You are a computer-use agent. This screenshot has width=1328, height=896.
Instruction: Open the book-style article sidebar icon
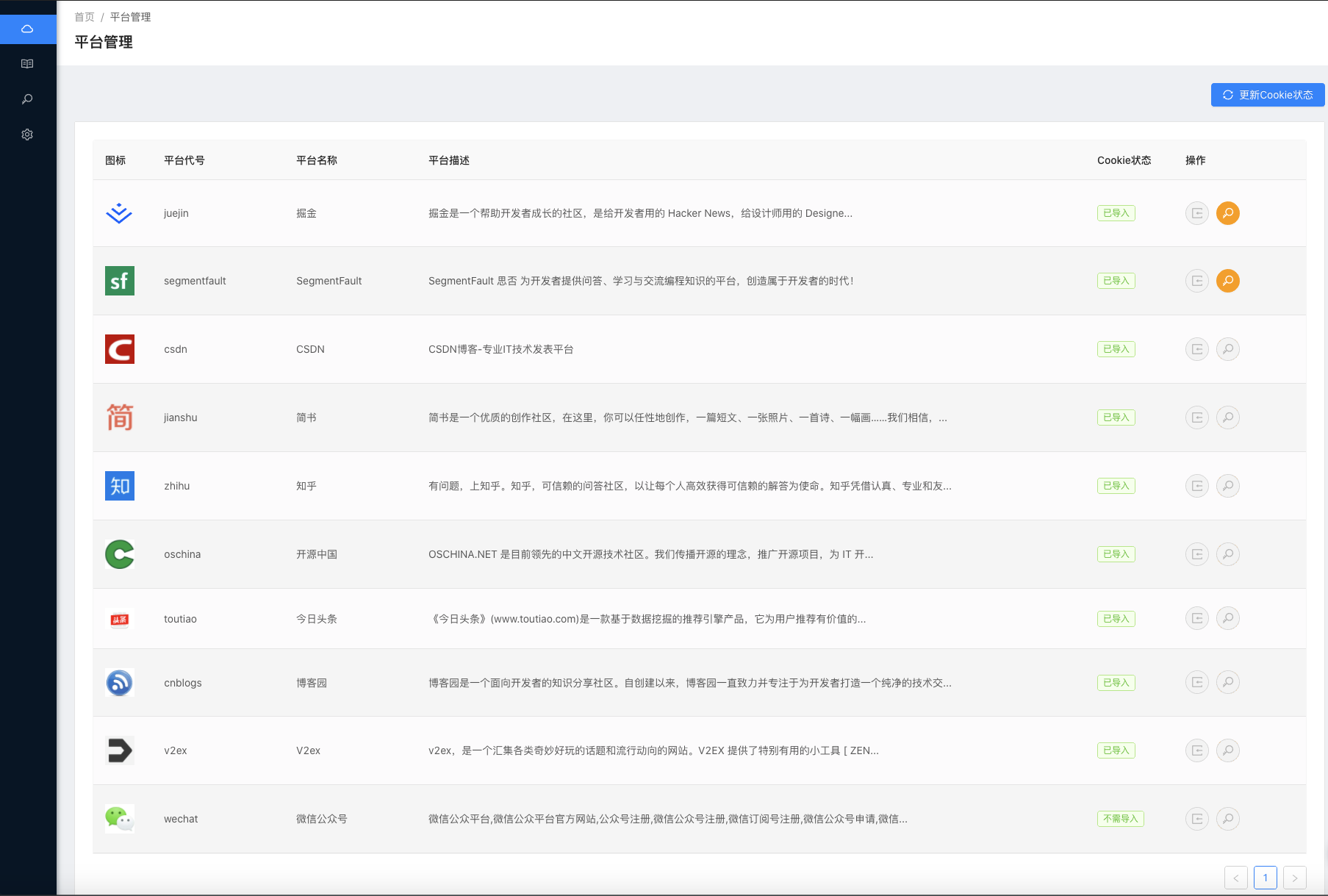(27, 64)
